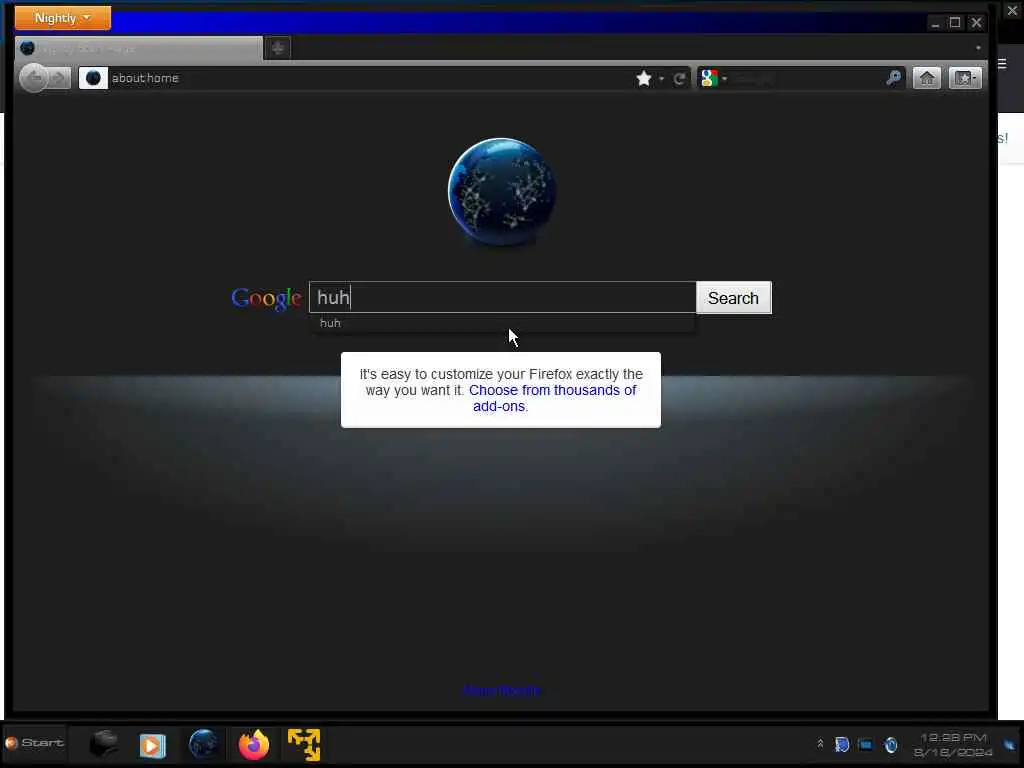Open a new tab with the plus button
1024x768 pixels.
278,48
